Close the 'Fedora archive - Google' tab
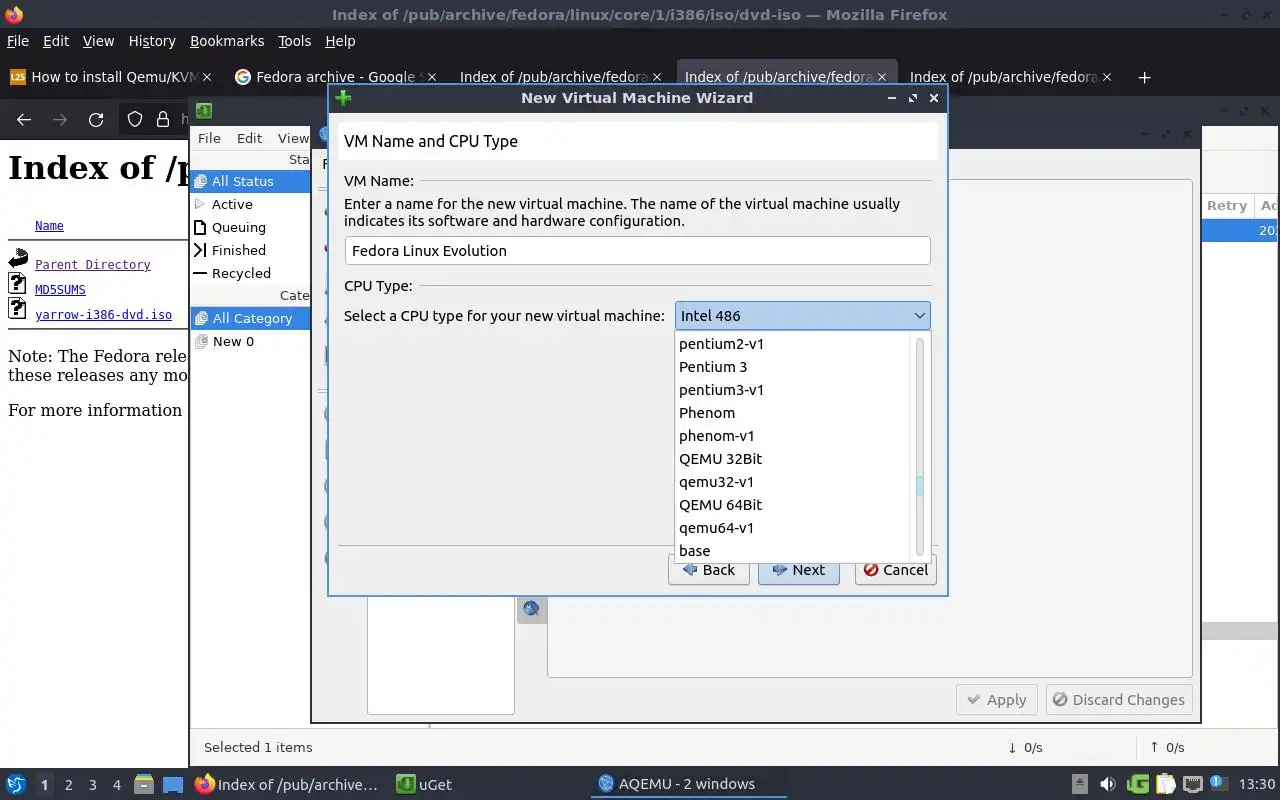1280x800 pixels. click(432, 77)
